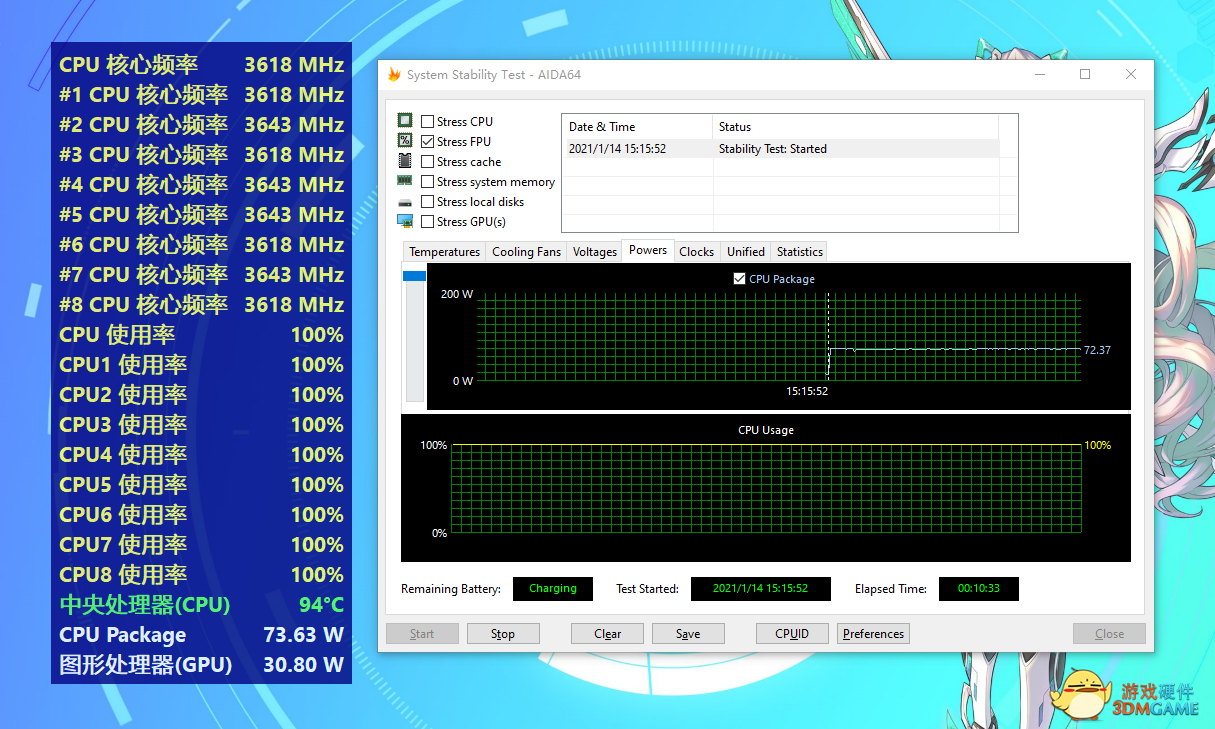The width and height of the screenshot is (1215, 729).
Task: Open the CPUID panel button
Action: 792,634
